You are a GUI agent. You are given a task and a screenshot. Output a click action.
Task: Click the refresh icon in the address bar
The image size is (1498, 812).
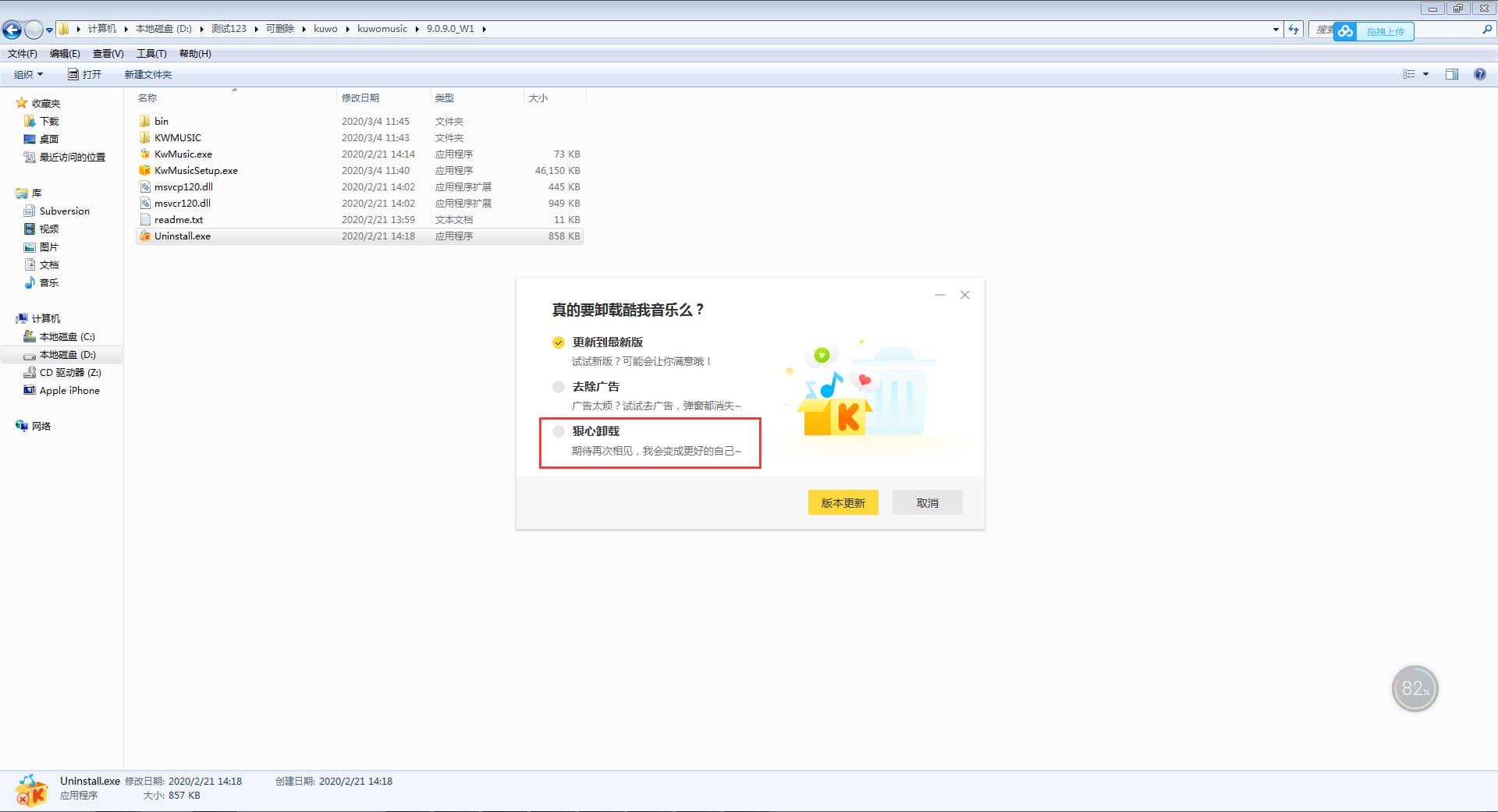click(1294, 29)
